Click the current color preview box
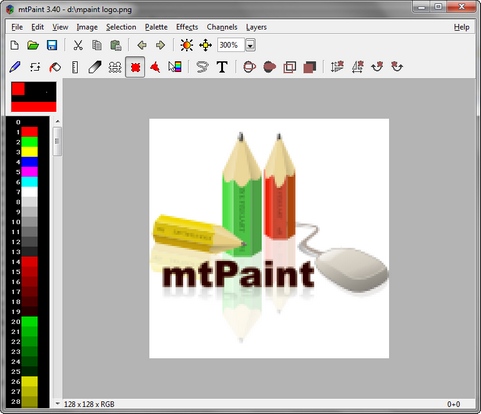 coord(34,97)
